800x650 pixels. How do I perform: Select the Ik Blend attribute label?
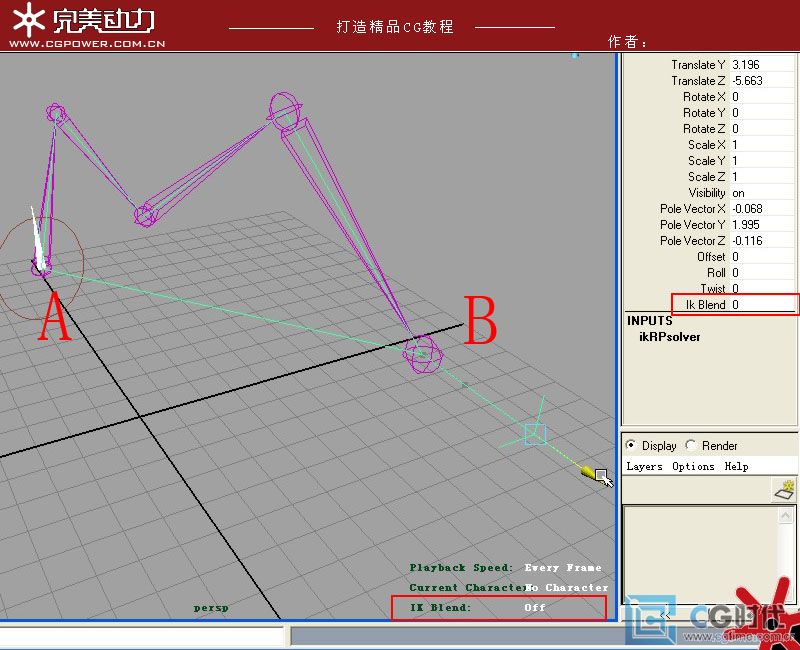tap(706, 305)
